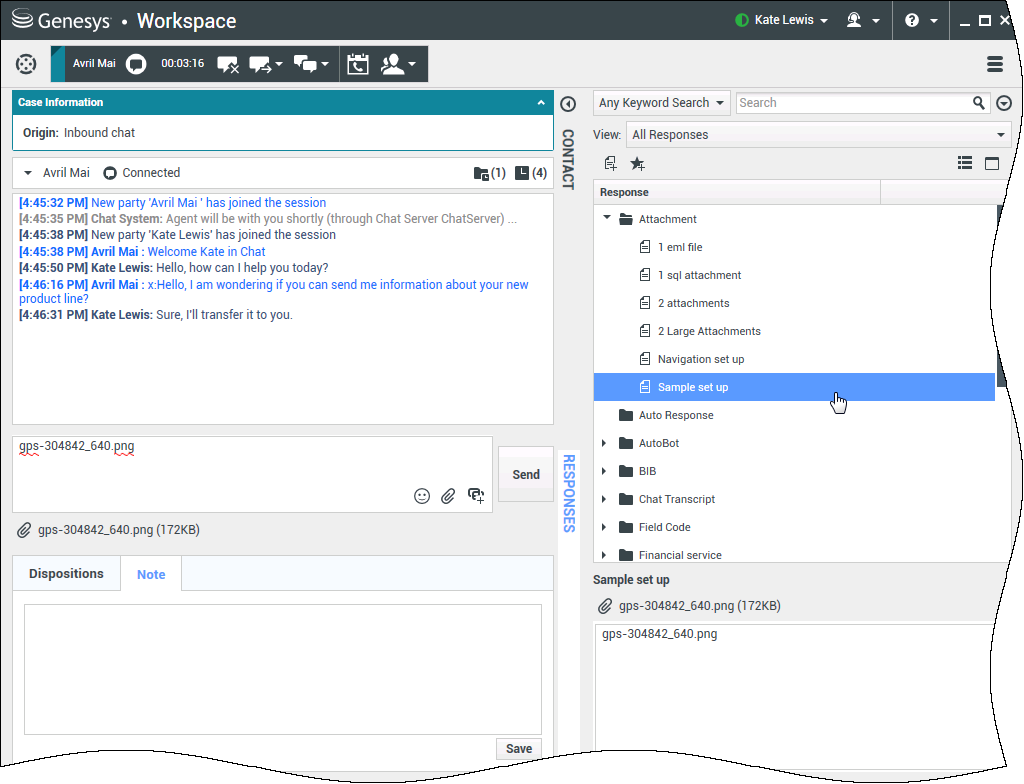Click the insert response text icon
Image resolution: width=1024 pixels, height=784 pixels.
click(611, 164)
